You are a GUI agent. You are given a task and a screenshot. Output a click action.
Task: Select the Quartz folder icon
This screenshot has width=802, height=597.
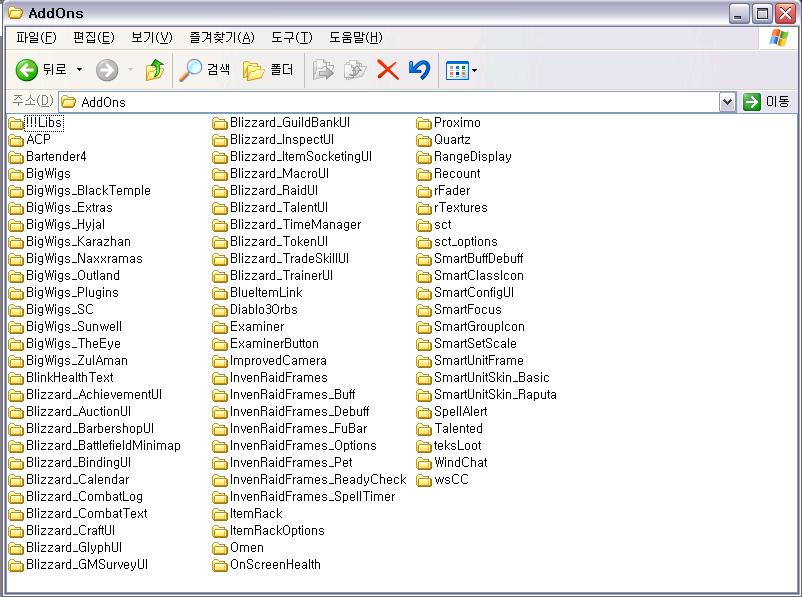pos(424,140)
